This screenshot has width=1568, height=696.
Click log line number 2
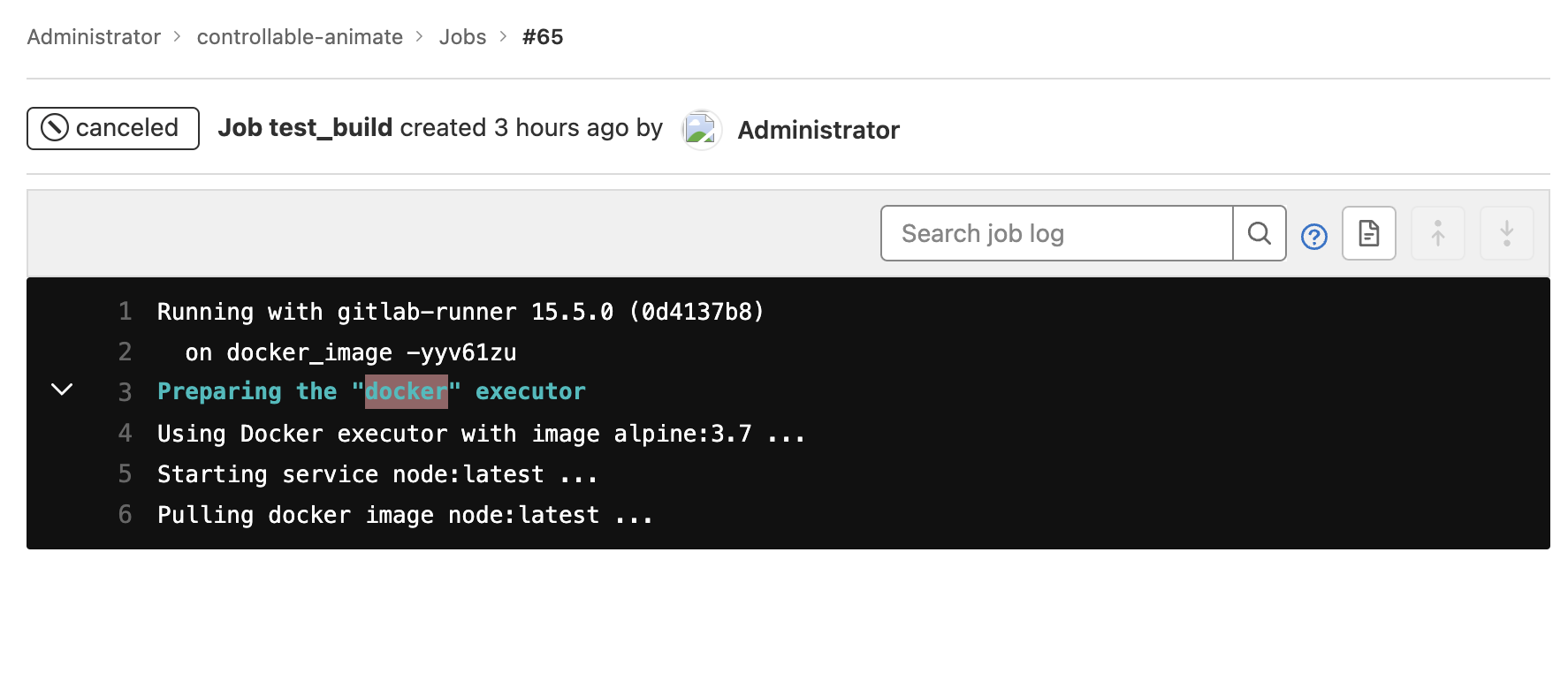(x=126, y=352)
